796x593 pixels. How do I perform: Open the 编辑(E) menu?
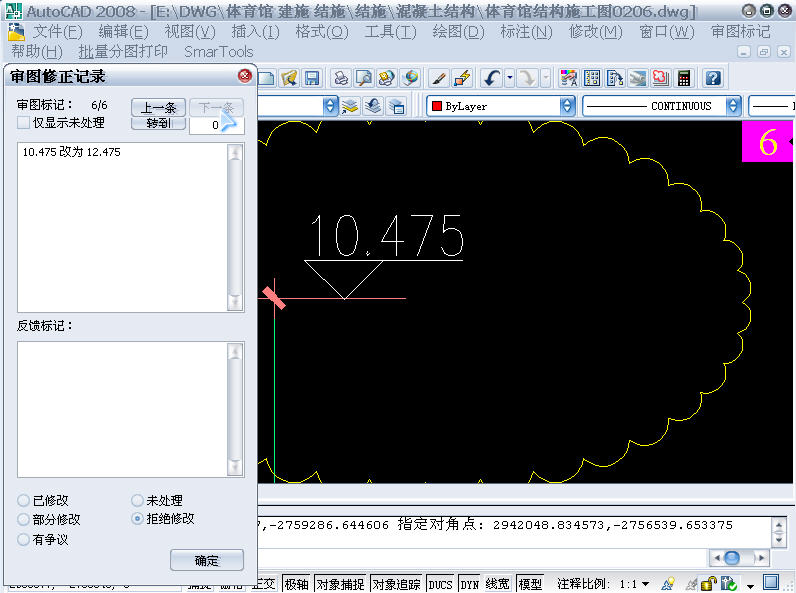(x=123, y=32)
